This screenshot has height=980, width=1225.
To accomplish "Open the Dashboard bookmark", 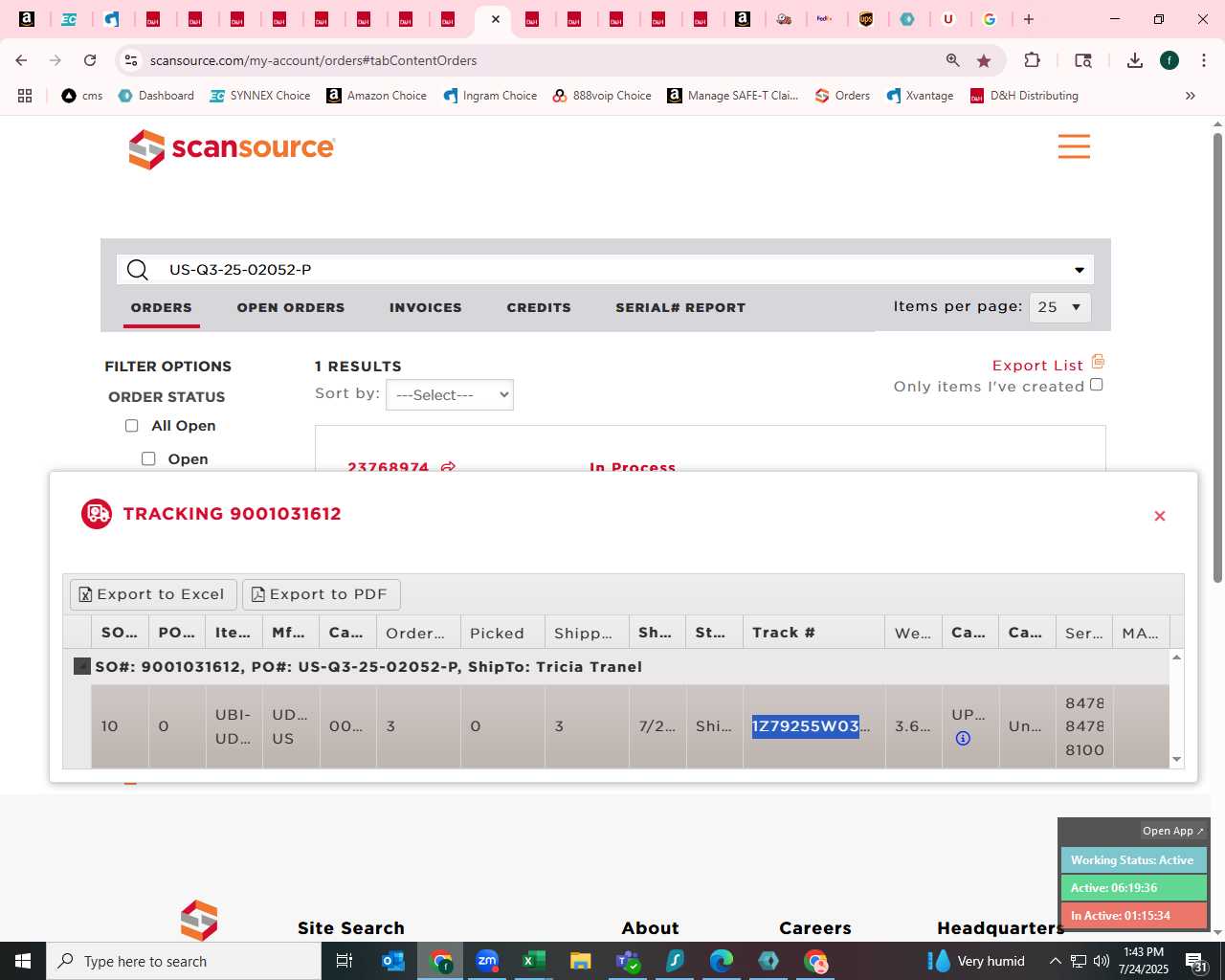I will tap(156, 96).
